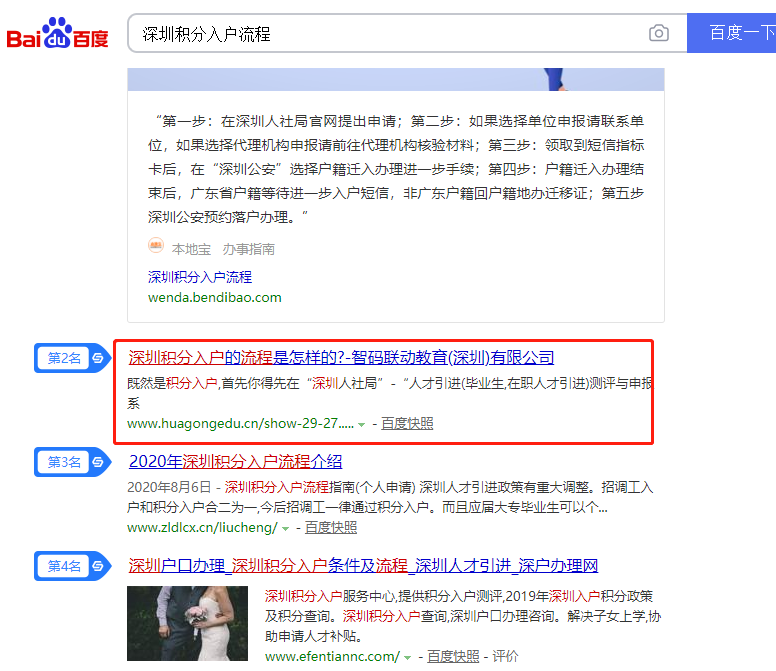Click 办事指南 label in featured answer

pyautogui.click(x=248, y=249)
